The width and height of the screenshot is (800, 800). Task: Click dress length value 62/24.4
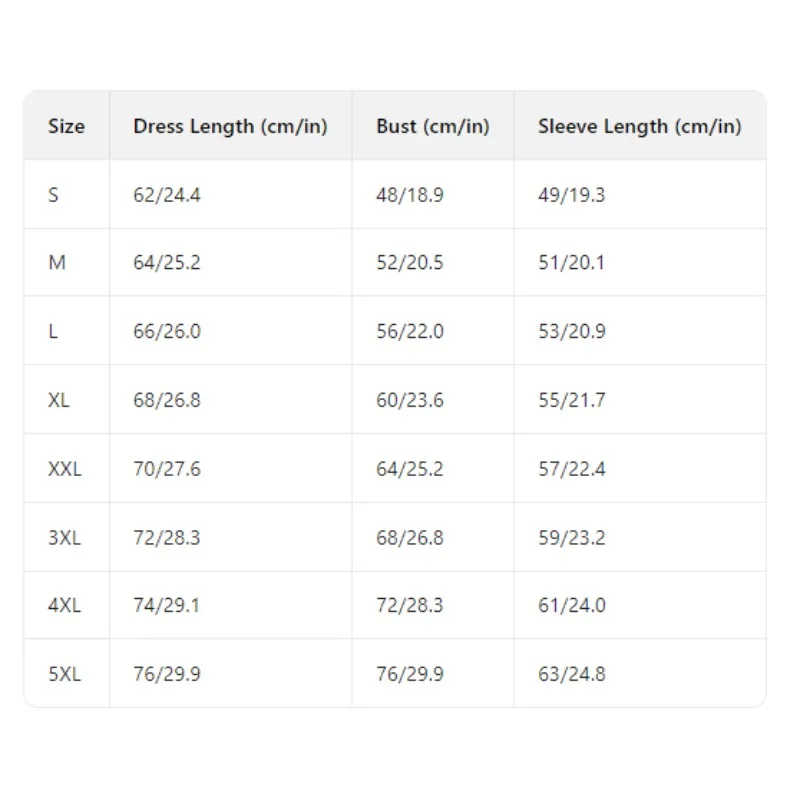point(167,195)
